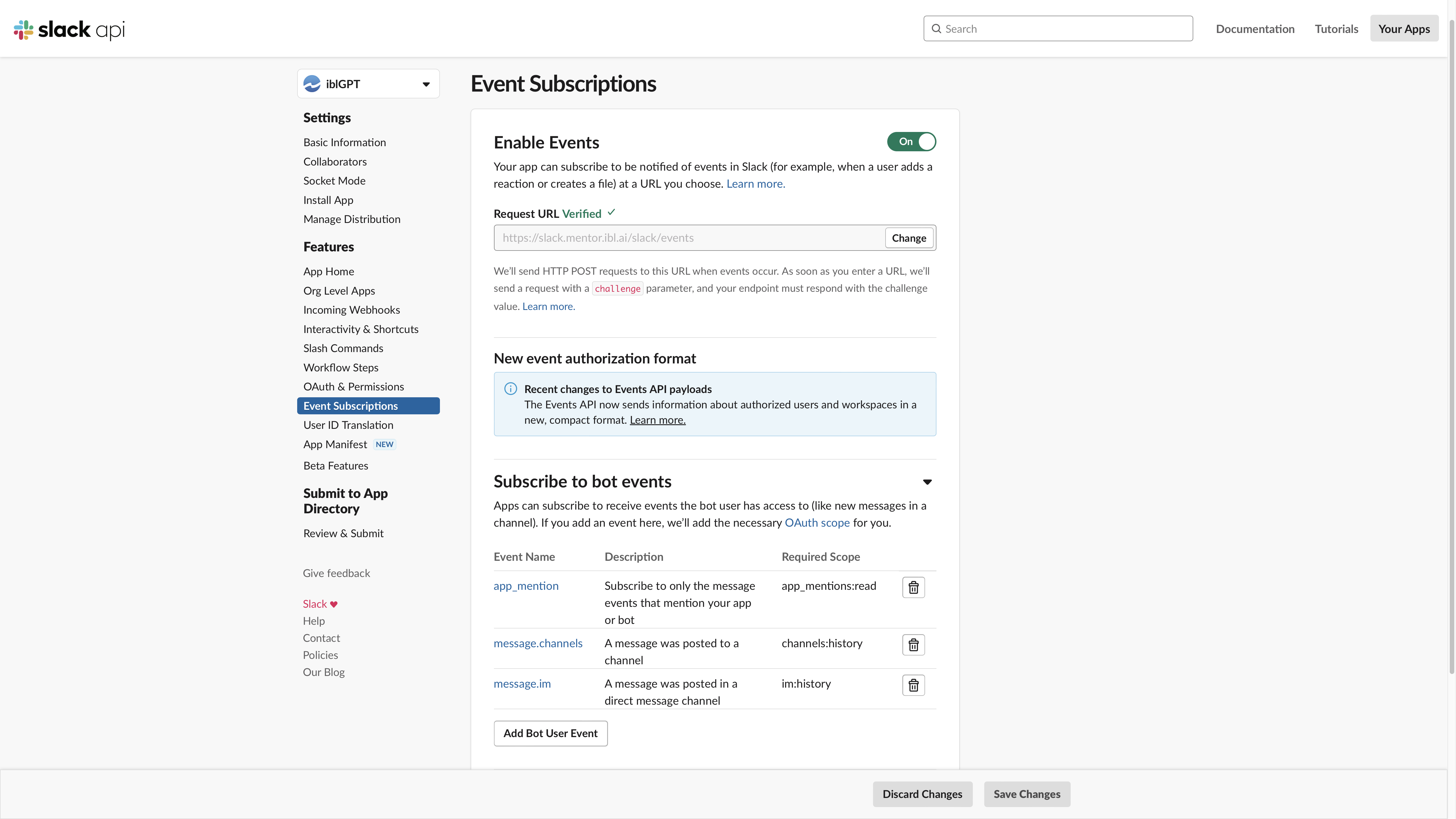Open OAuth & Permissions
Viewport: 1456px width, 819px height.
[353, 387]
